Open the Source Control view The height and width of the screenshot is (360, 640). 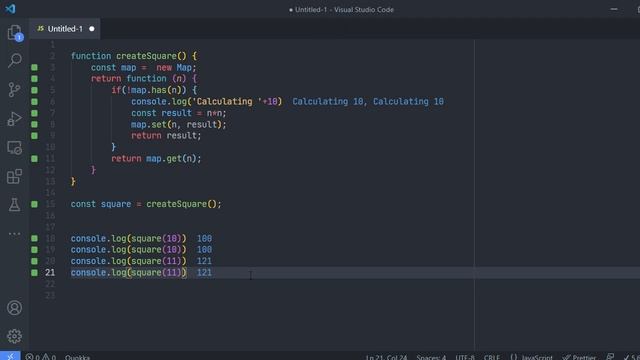pos(15,89)
